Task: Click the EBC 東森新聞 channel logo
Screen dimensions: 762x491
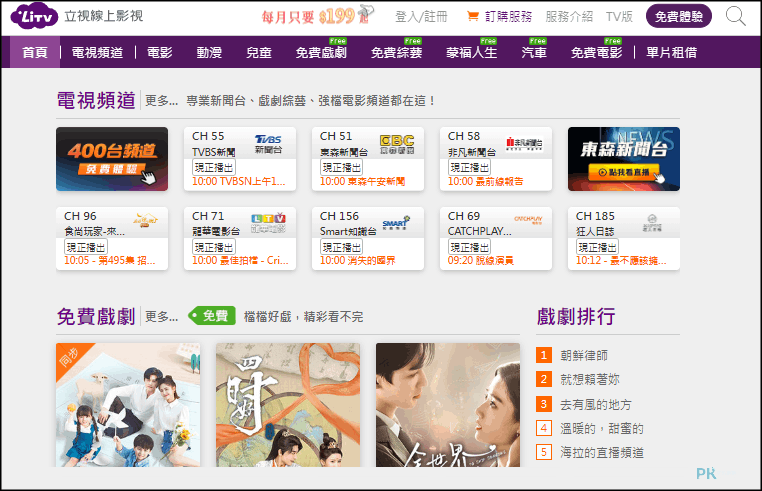Action: point(397,144)
